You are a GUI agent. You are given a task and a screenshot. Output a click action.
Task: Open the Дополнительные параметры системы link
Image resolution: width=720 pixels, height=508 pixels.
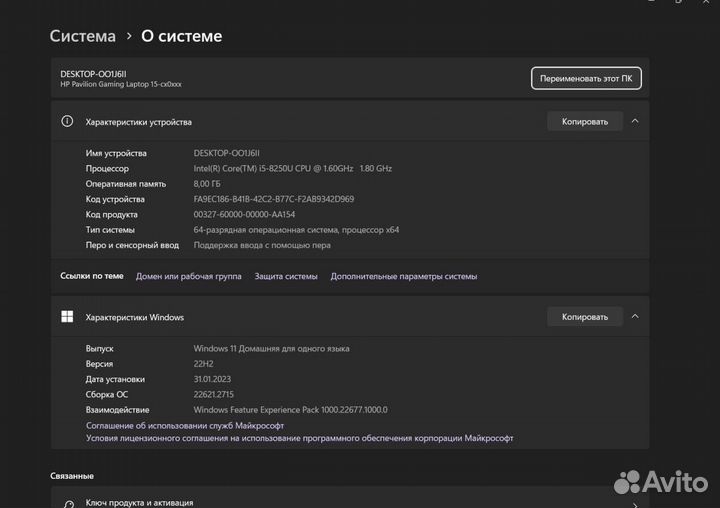tap(404, 276)
